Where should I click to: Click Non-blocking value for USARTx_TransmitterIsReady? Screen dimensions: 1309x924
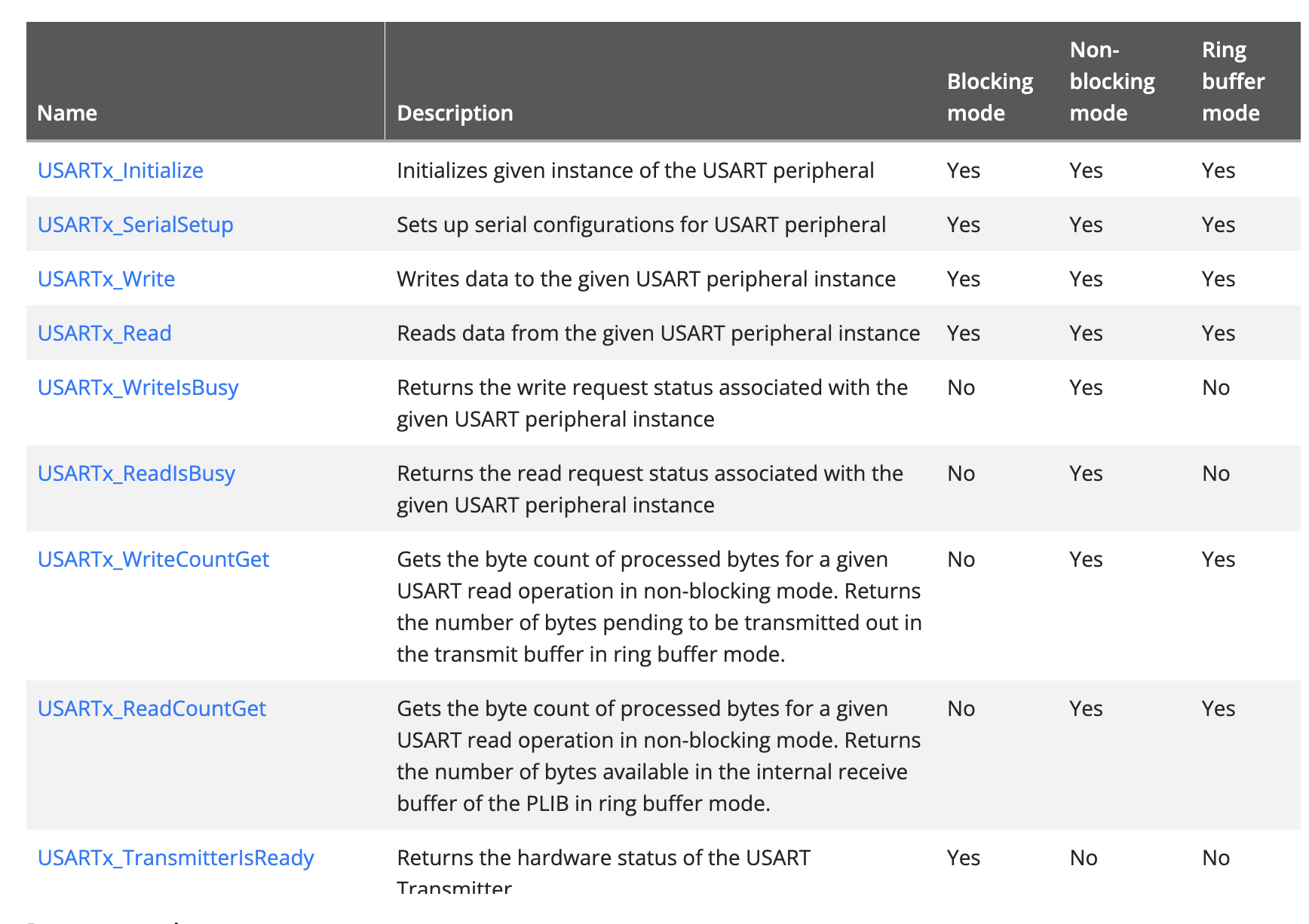click(1083, 858)
